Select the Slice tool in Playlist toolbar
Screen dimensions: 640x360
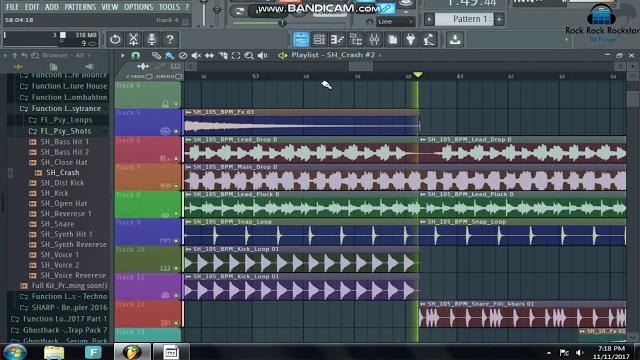223,56
